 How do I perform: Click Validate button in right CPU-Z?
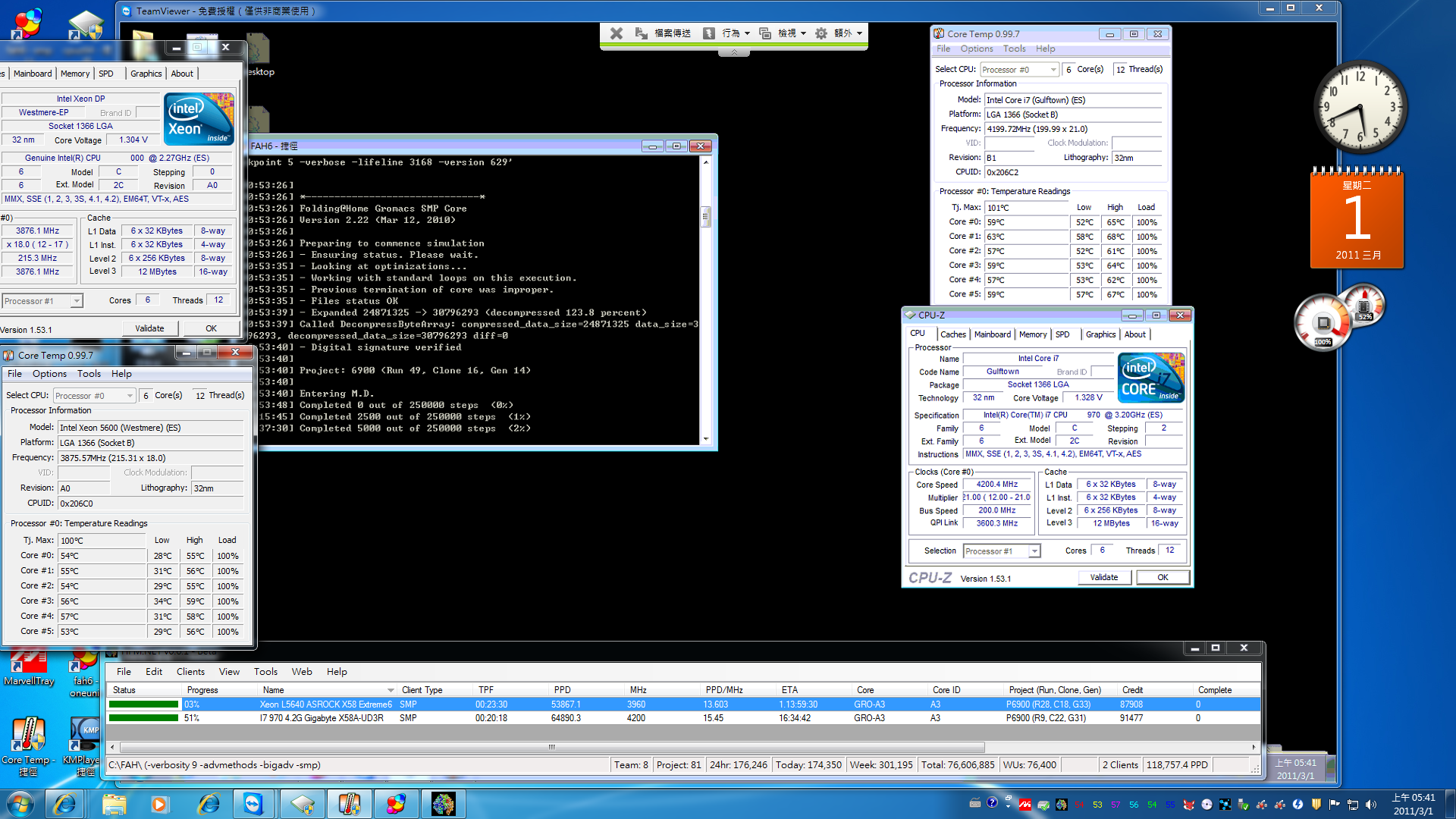tap(1104, 577)
